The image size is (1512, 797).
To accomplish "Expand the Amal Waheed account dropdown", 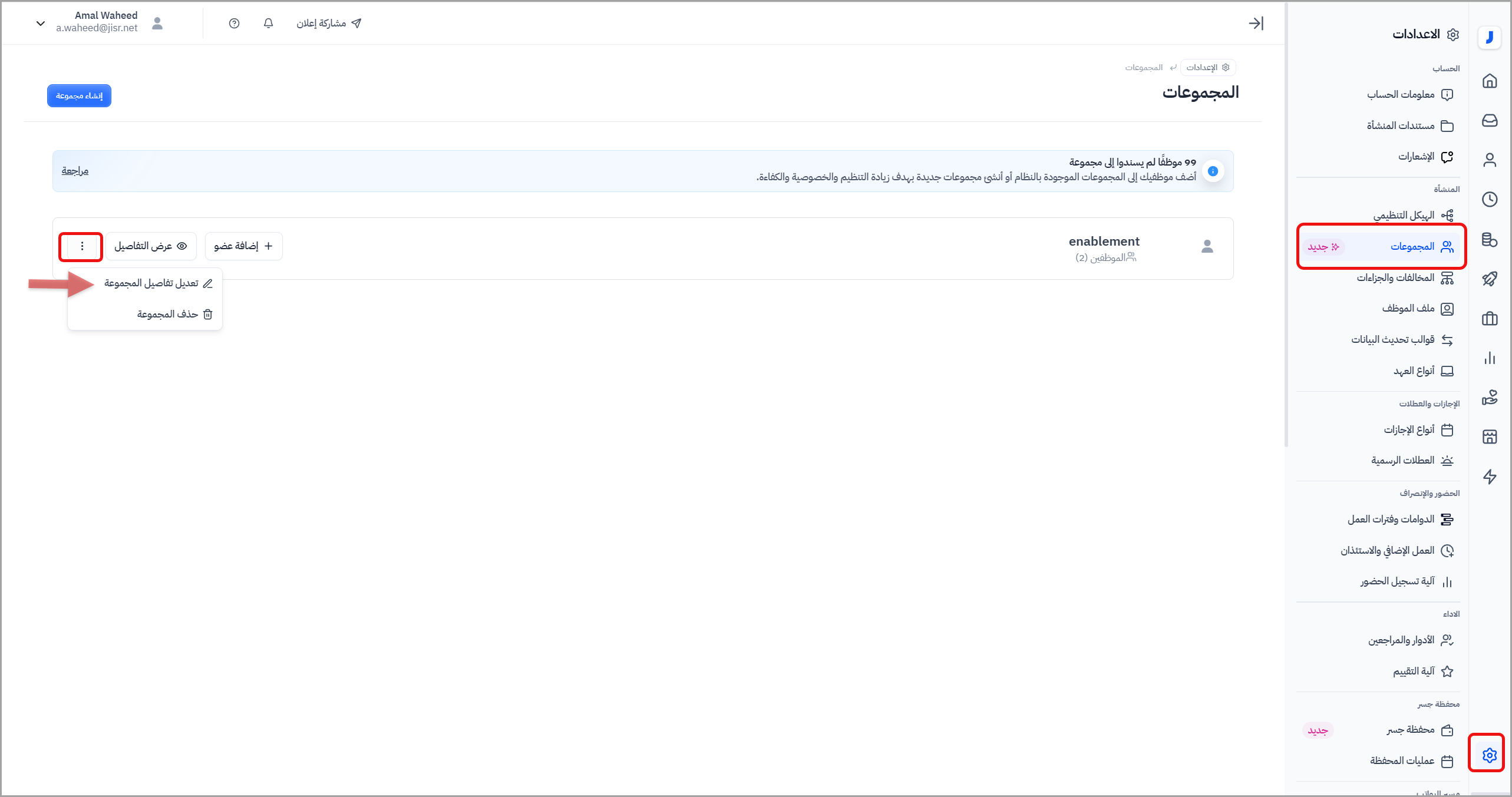I will click(41, 24).
